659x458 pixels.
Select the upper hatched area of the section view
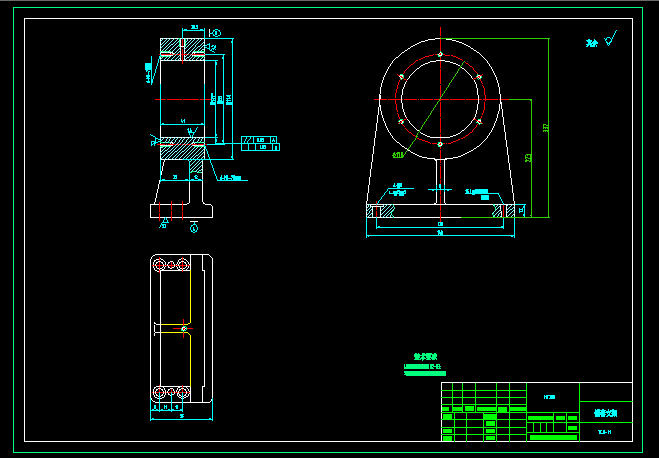click(182, 49)
